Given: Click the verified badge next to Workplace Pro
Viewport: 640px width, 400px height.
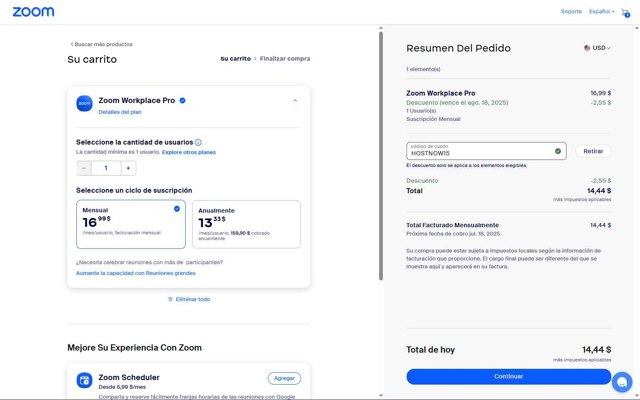Looking at the screenshot, I should [x=182, y=100].
